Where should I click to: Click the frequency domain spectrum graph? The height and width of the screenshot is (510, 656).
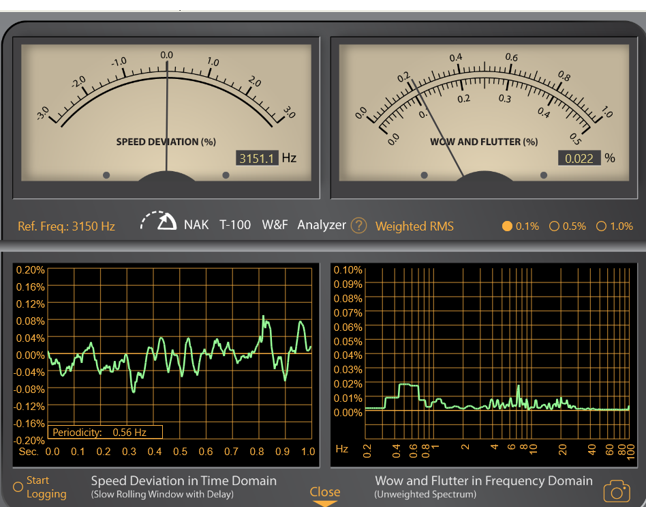point(497,355)
